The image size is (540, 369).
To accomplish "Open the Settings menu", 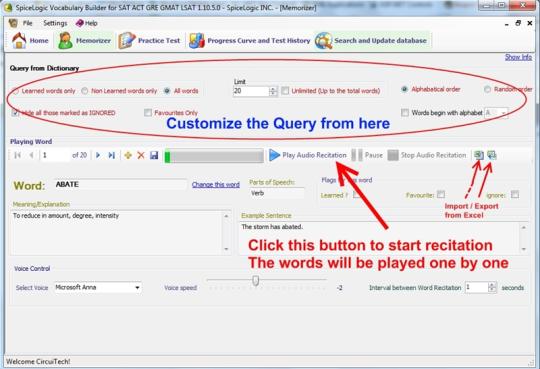I will click(x=55, y=23).
